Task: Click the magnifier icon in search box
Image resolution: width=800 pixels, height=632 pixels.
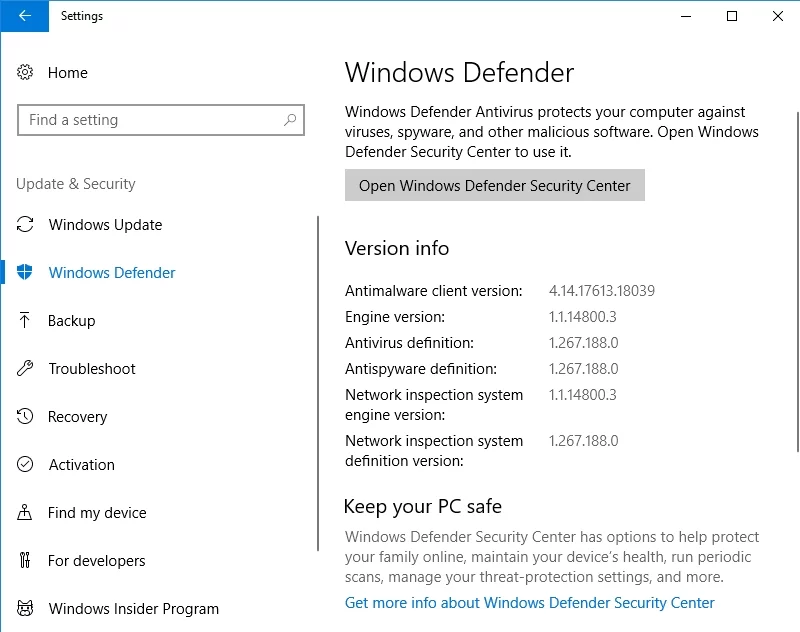Action: [x=290, y=120]
